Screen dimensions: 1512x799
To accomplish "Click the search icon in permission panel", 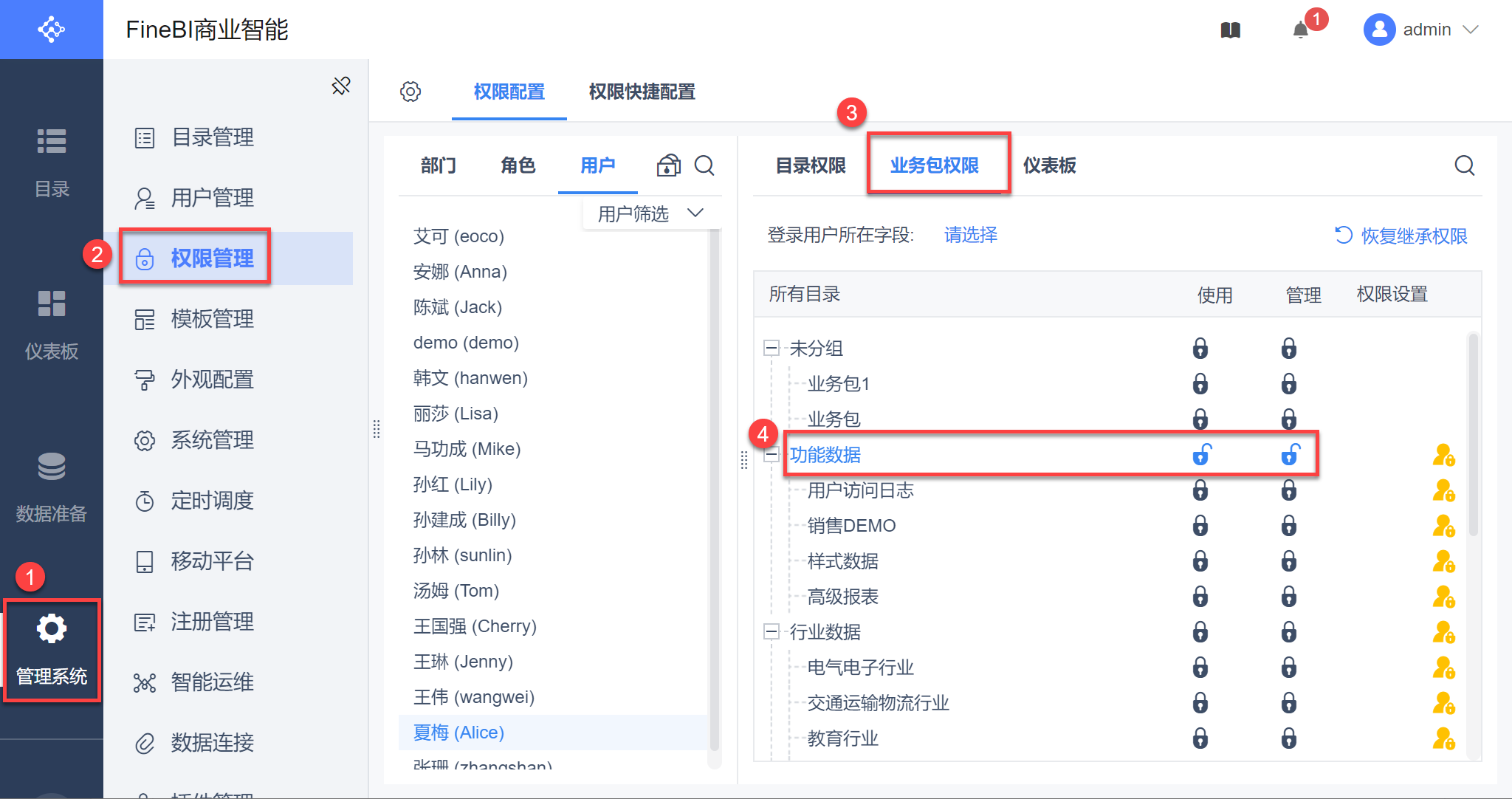I will 1465,165.
